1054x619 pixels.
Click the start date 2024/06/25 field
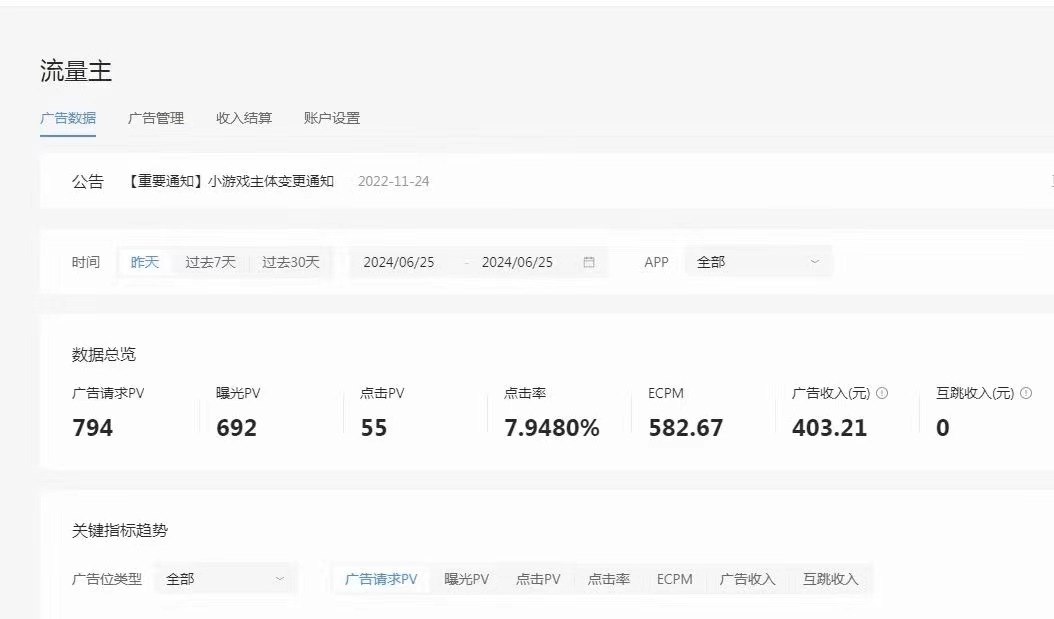point(399,262)
